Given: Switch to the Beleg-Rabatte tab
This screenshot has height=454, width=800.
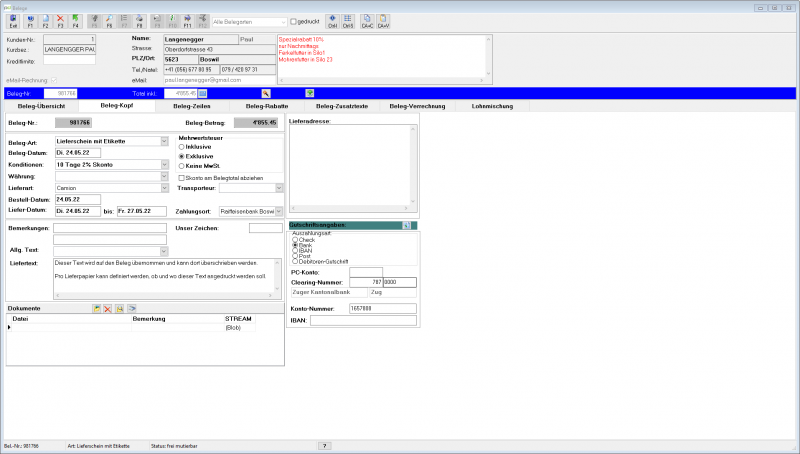Looking at the screenshot, I should (267, 106).
